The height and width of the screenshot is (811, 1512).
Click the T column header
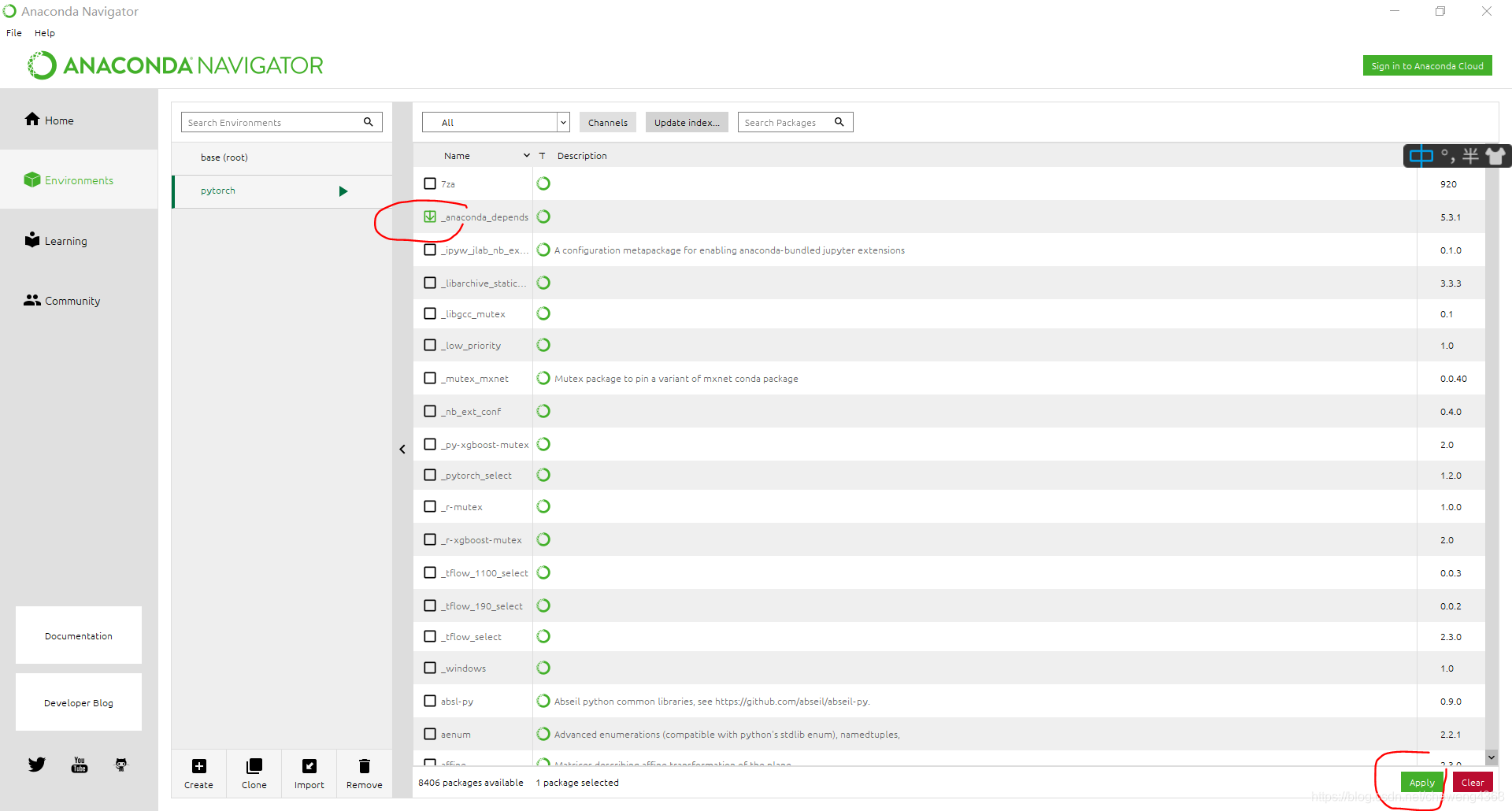[542, 156]
